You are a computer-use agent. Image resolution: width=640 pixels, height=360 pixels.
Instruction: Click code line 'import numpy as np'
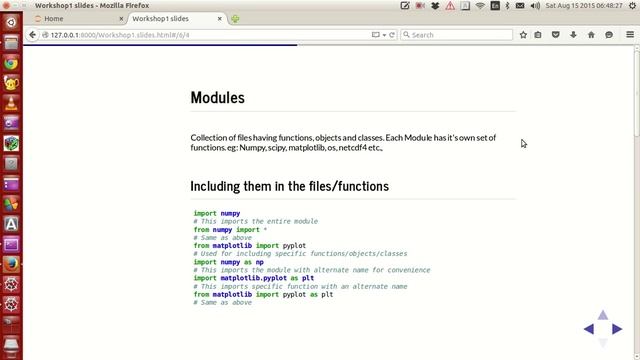click(x=229, y=262)
